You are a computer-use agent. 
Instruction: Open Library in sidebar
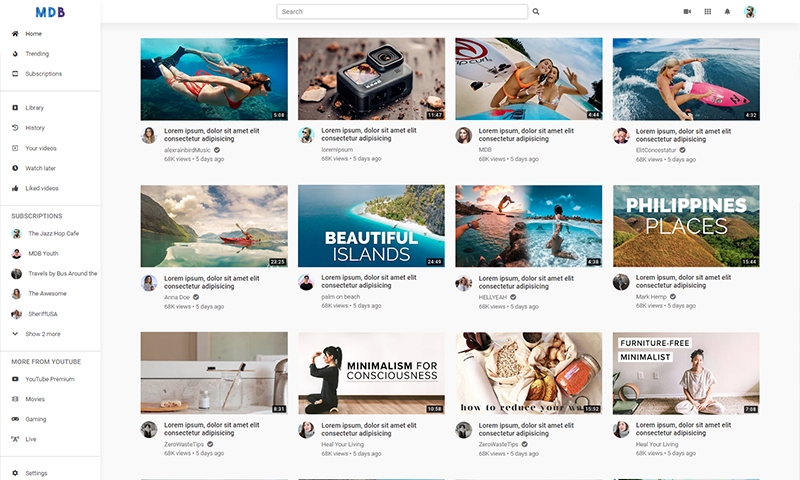[35, 108]
